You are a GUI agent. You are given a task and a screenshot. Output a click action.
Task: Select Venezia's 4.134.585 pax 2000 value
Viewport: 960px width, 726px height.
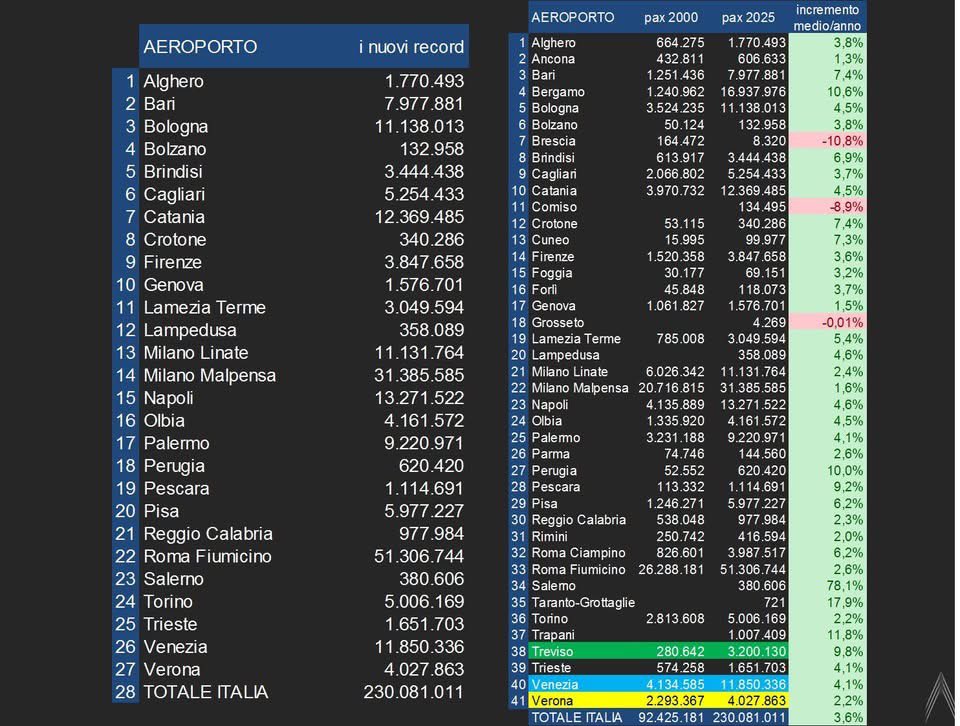[x=675, y=685]
